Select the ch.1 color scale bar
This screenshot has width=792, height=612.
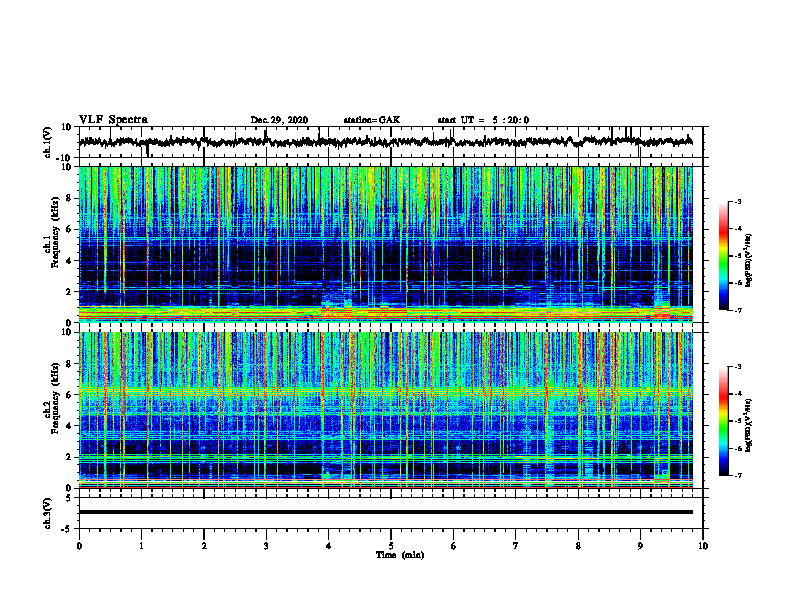724,256
